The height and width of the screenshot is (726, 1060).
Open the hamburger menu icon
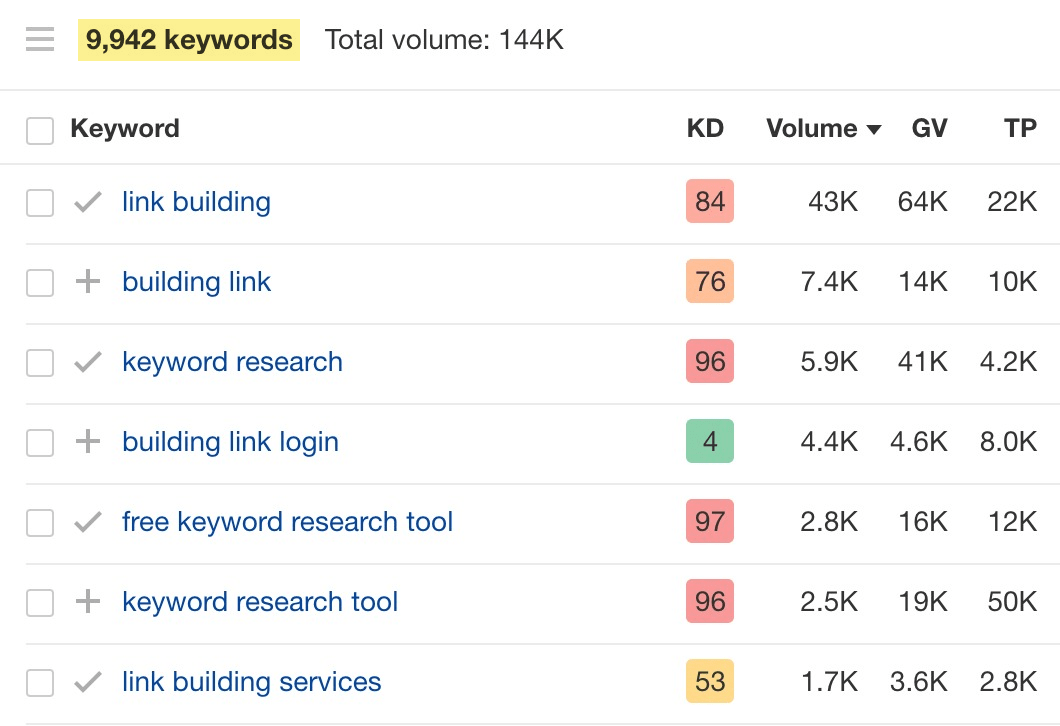pyautogui.click(x=40, y=40)
